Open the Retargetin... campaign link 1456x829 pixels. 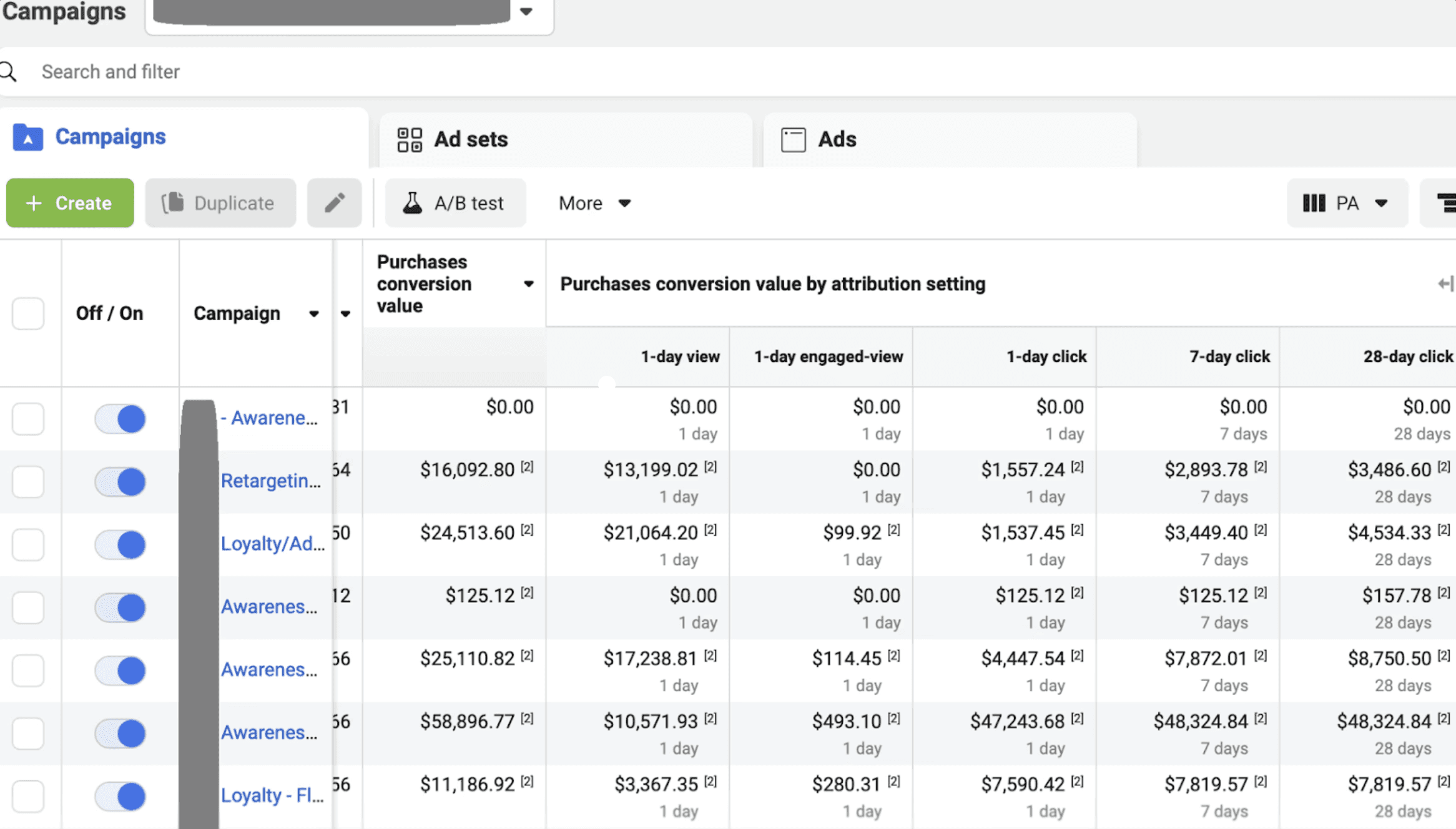pos(270,481)
